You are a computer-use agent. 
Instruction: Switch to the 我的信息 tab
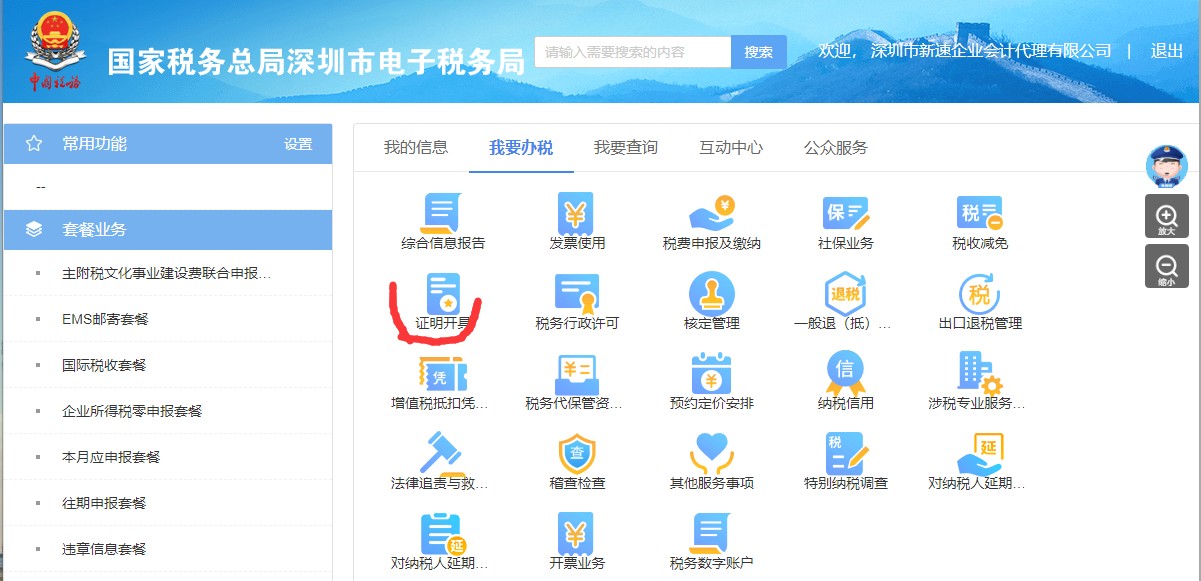click(416, 148)
